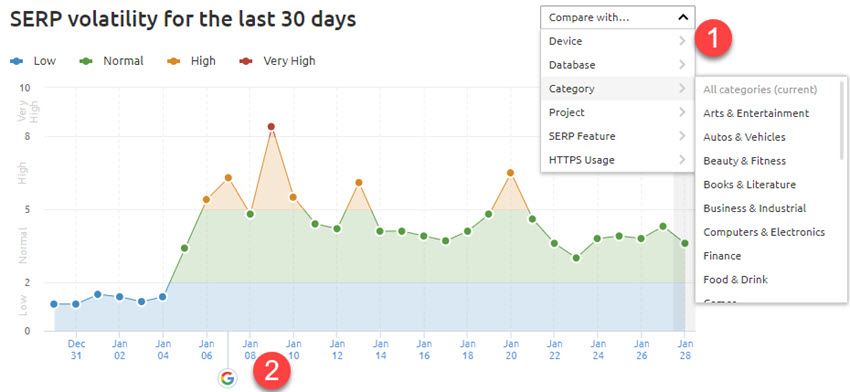850x392 pixels.
Task: Select Arts & Entertainment category
Action: (x=756, y=113)
